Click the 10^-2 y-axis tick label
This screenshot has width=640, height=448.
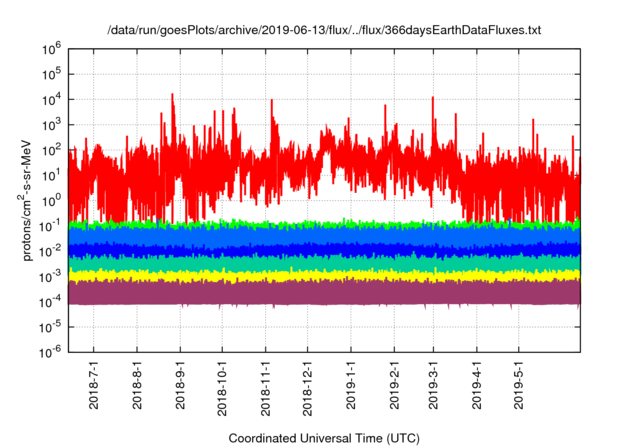(x=51, y=252)
